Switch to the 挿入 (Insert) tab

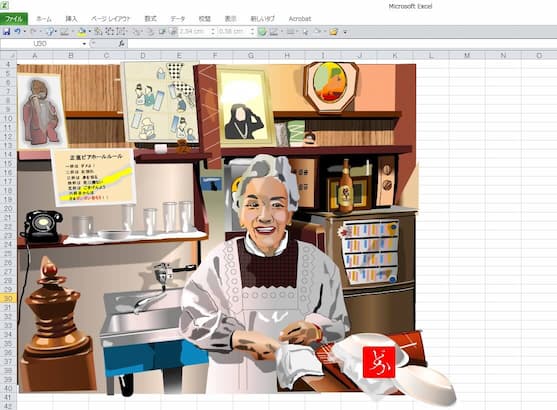[x=71, y=19]
